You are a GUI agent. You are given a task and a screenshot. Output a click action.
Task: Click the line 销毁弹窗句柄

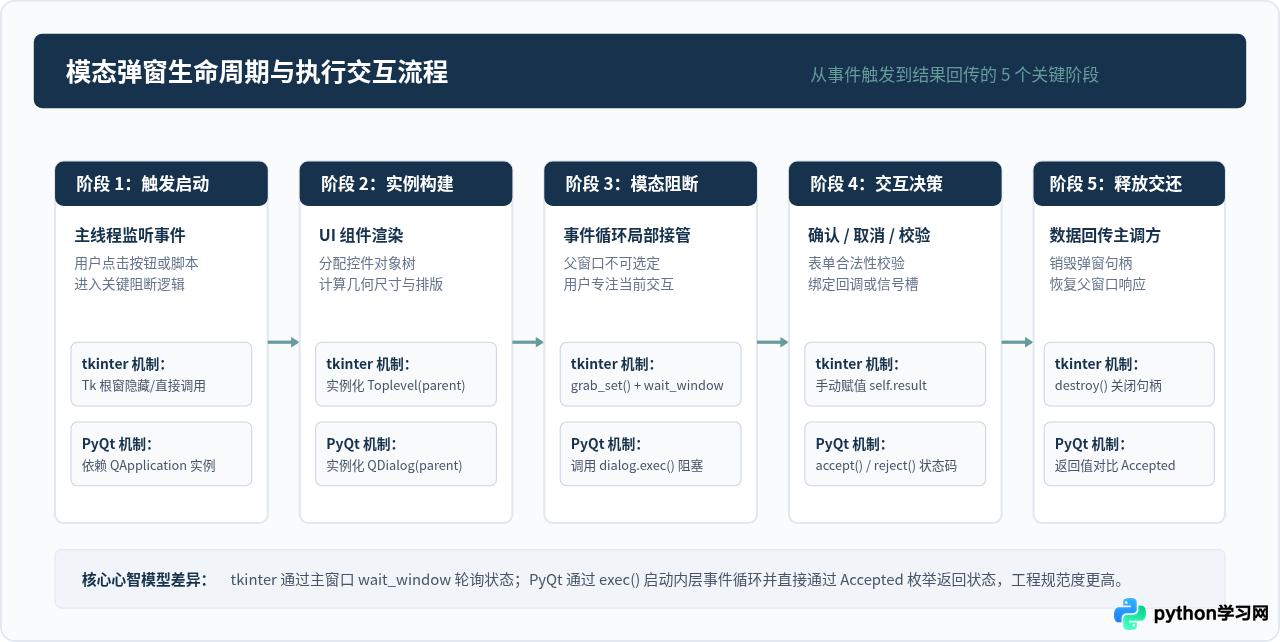pyautogui.click(x=1091, y=264)
